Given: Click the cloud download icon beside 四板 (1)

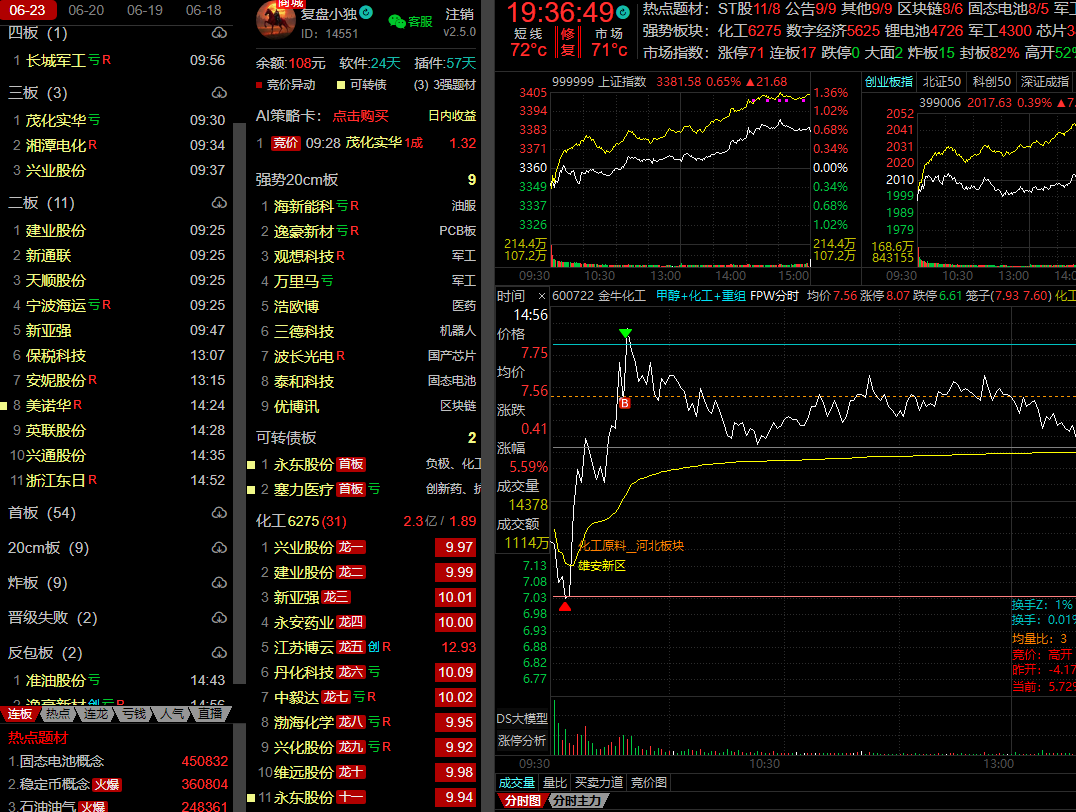Looking at the screenshot, I should coord(219,33).
